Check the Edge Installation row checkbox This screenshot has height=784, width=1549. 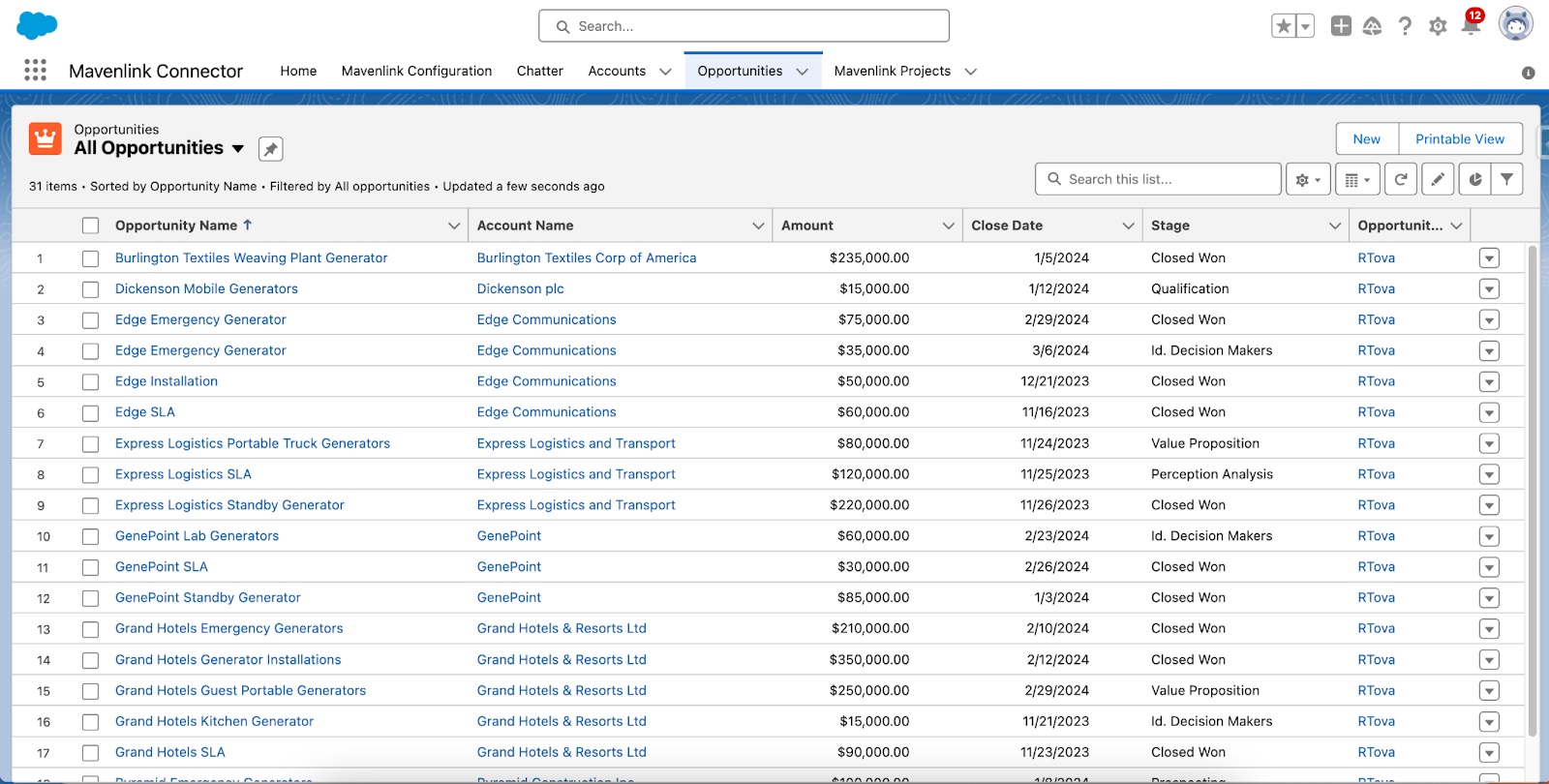coord(91,382)
